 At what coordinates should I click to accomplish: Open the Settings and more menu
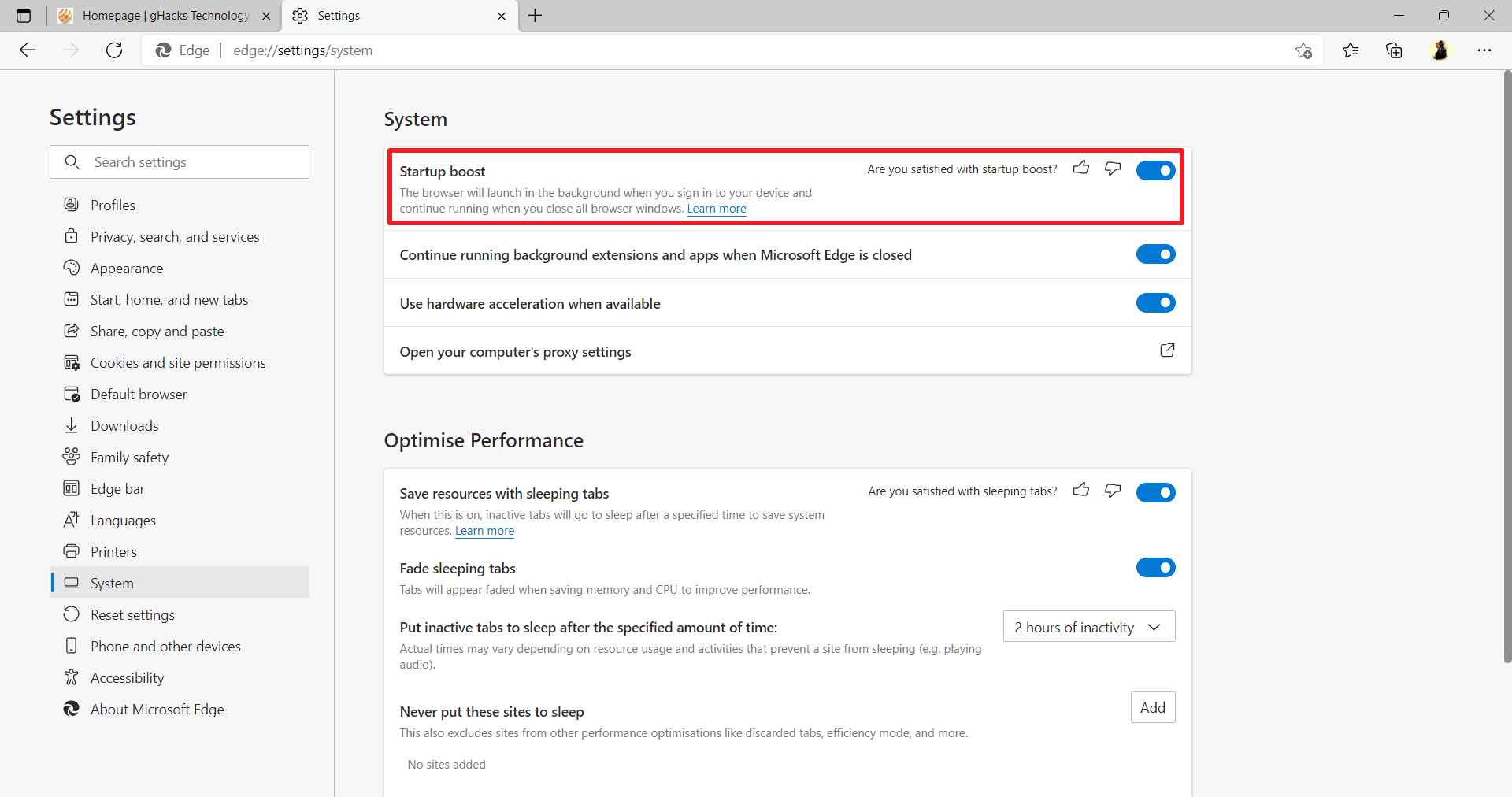[1485, 50]
